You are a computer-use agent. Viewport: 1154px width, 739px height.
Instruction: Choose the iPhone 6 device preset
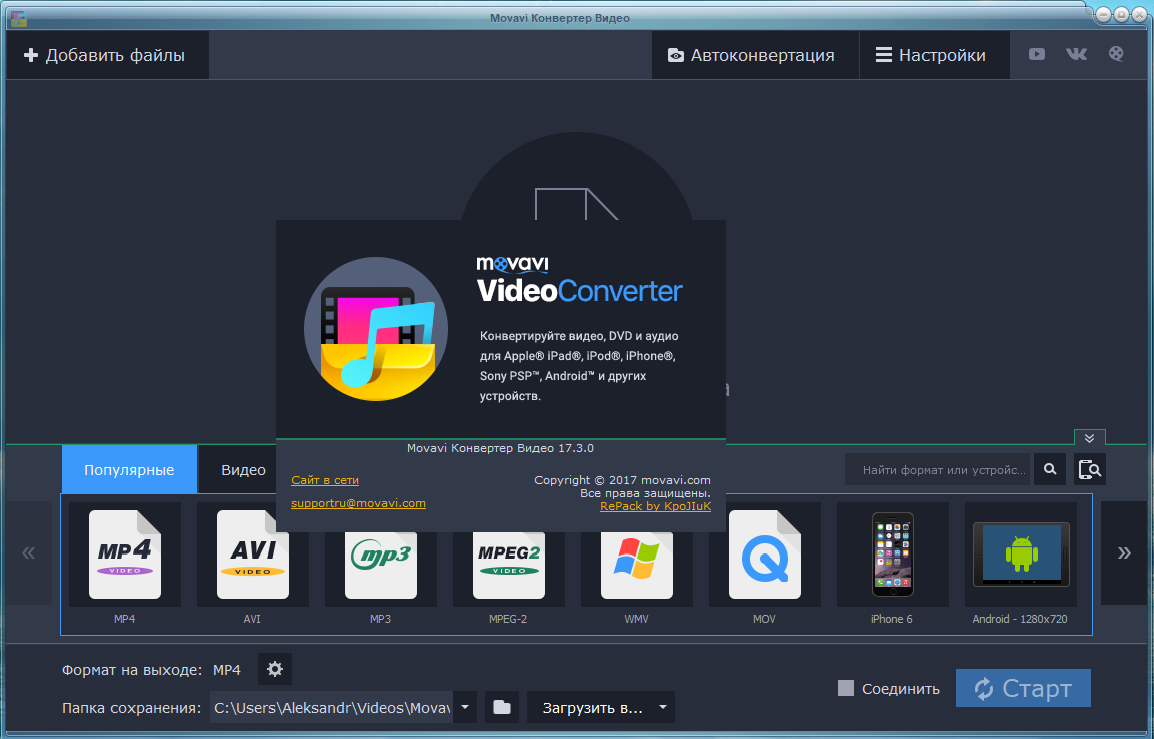coord(892,556)
